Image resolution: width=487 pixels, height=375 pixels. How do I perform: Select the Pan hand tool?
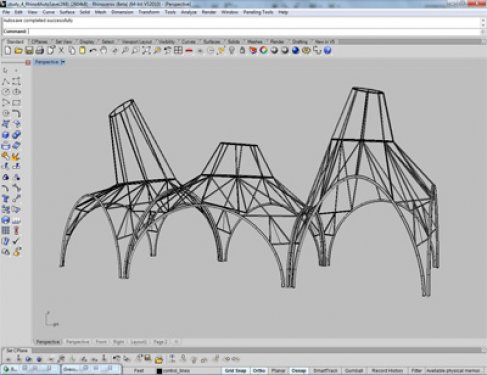tap(104, 50)
